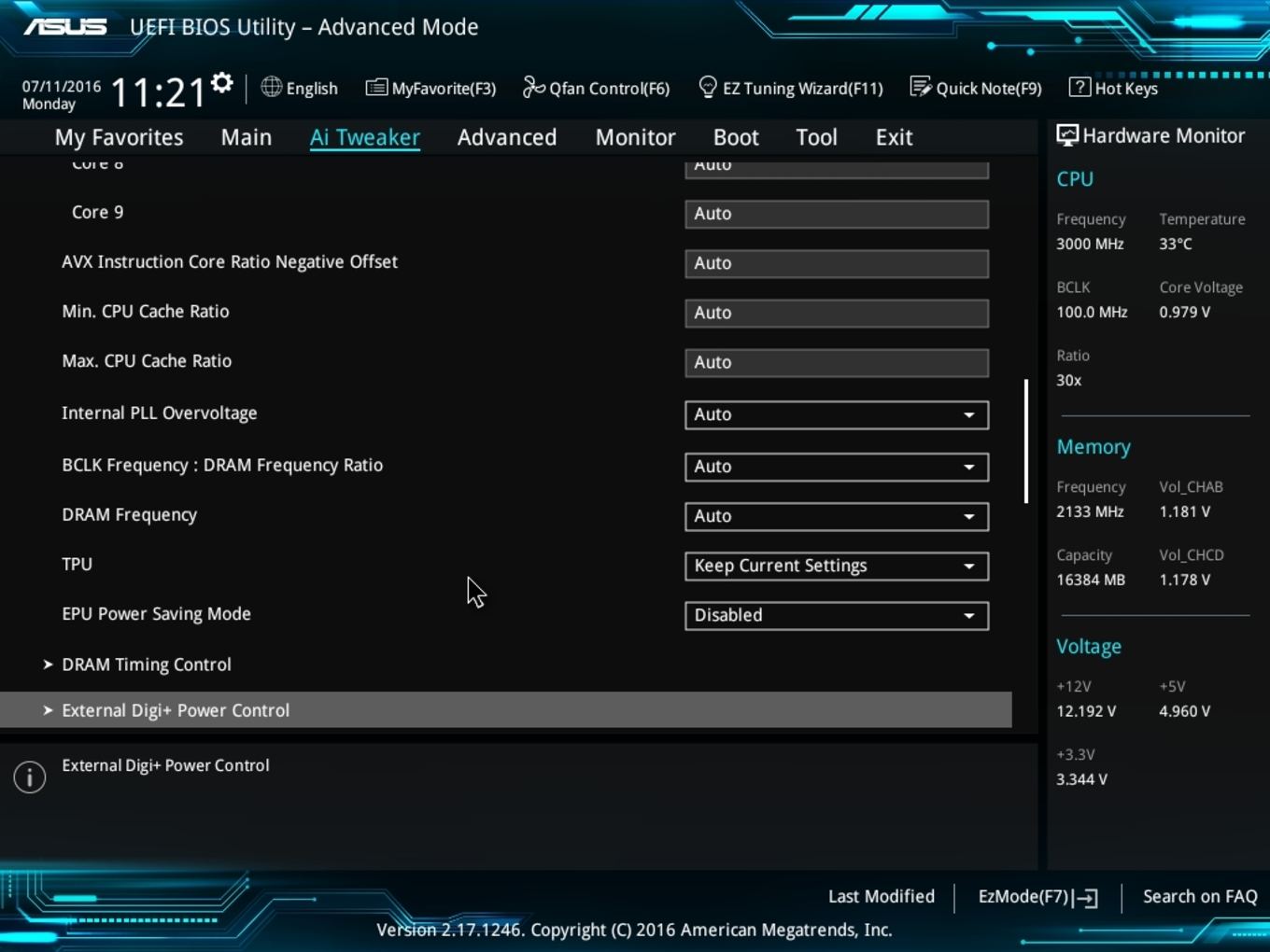This screenshot has width=1270, height=952.
Task: Select the Ai Tweaker tab
Action: 365,137
